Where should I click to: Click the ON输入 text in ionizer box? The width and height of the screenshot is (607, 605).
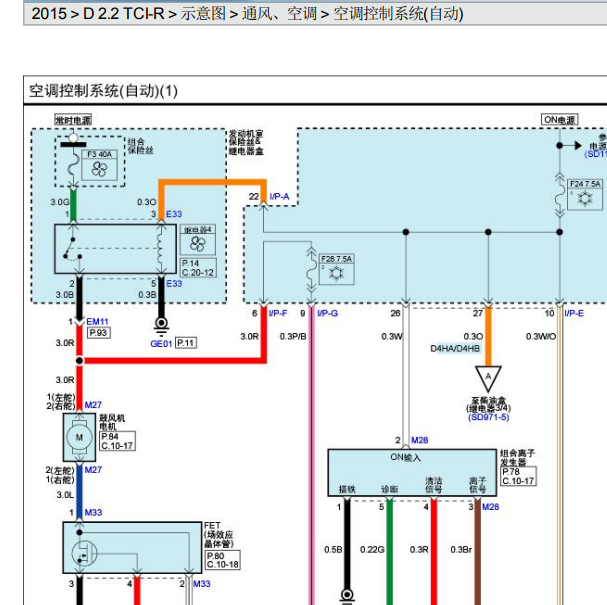tap(405, 457)
